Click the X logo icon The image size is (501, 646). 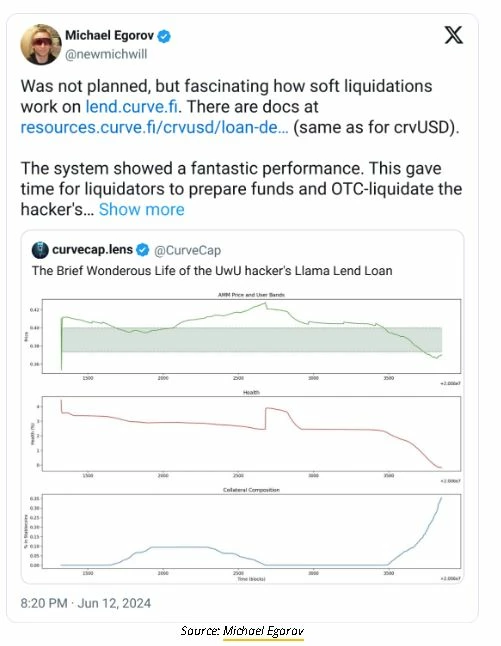click(x=454, y=35)
